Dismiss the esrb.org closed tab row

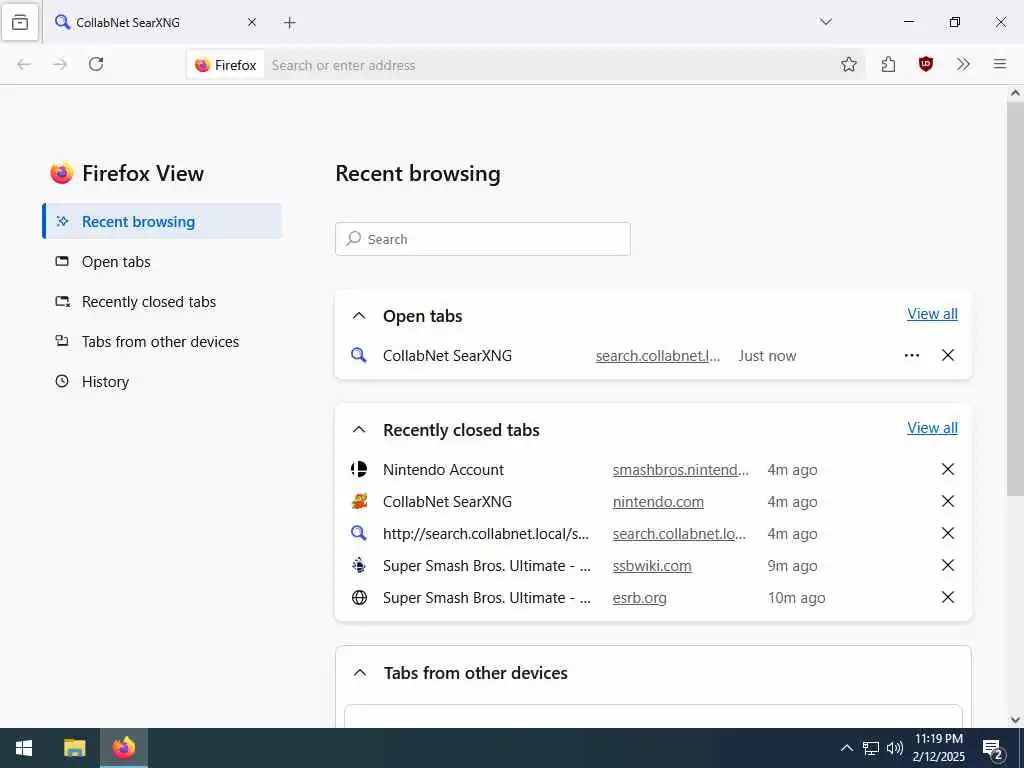[948, 598]
